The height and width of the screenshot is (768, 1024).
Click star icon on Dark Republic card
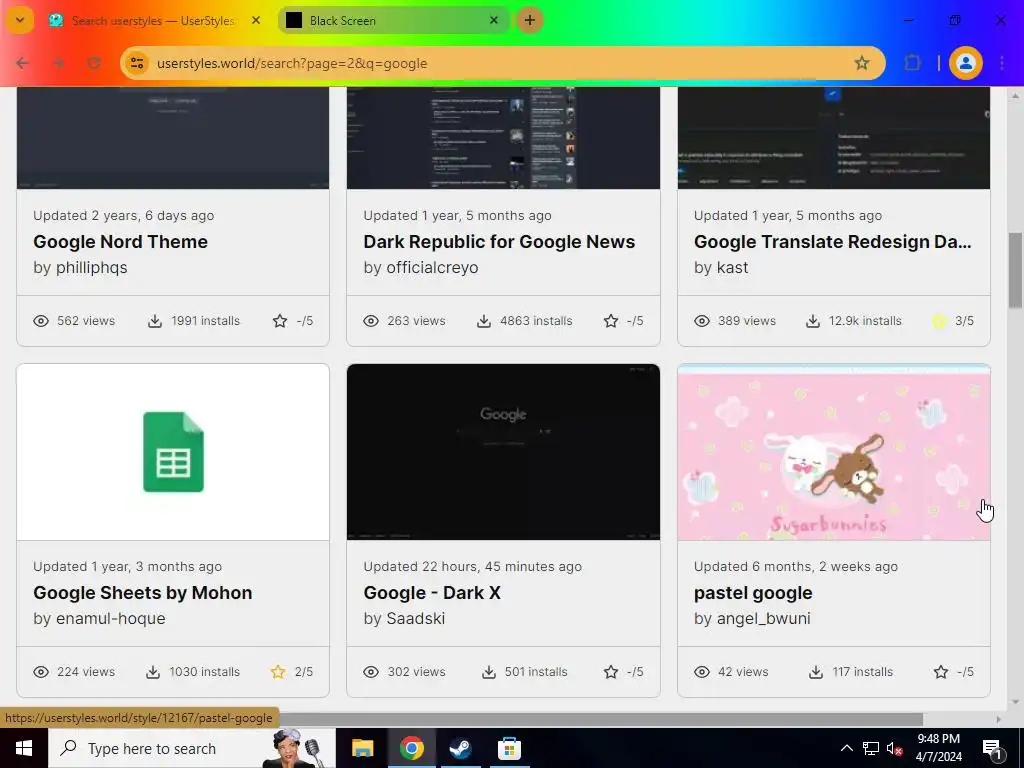point(611,321)
